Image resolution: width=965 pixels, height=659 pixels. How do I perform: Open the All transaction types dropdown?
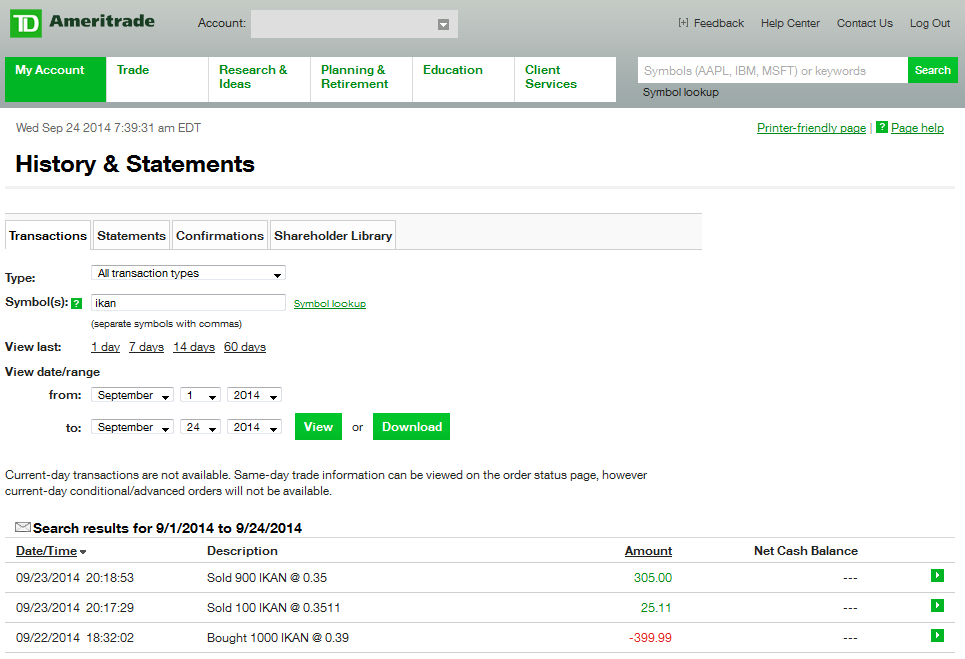[188, 273]
